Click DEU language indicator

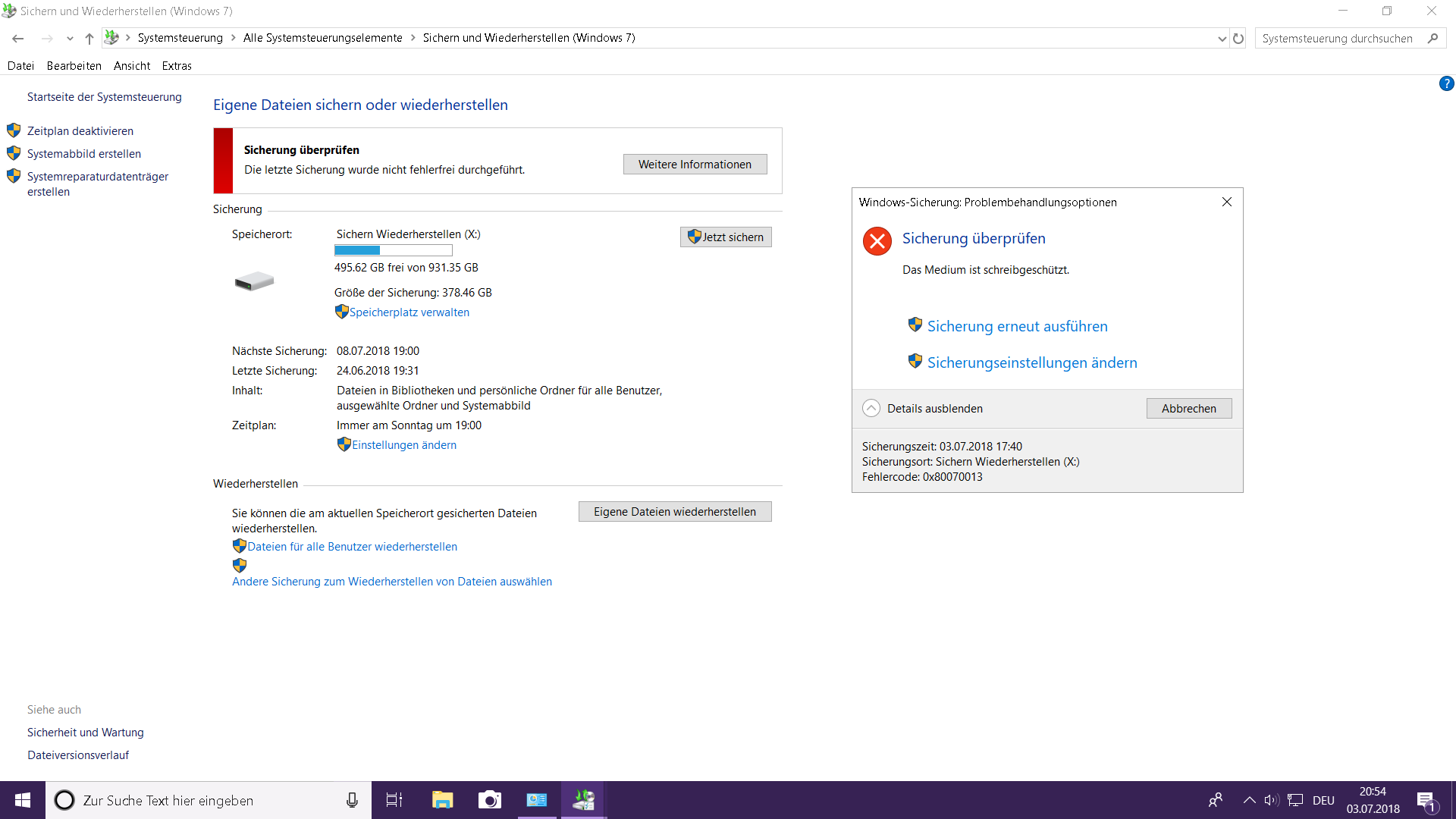pyautogui.click(x=1323, y=800)
